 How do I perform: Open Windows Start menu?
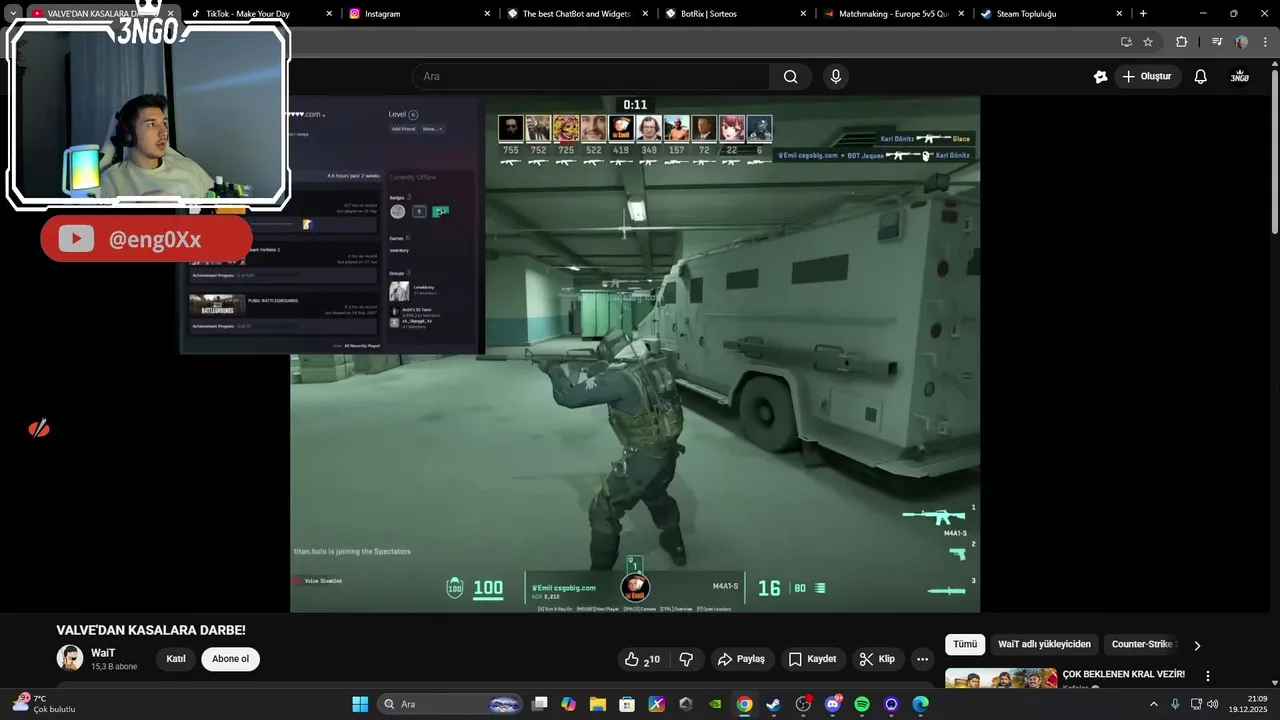[360, 704]
